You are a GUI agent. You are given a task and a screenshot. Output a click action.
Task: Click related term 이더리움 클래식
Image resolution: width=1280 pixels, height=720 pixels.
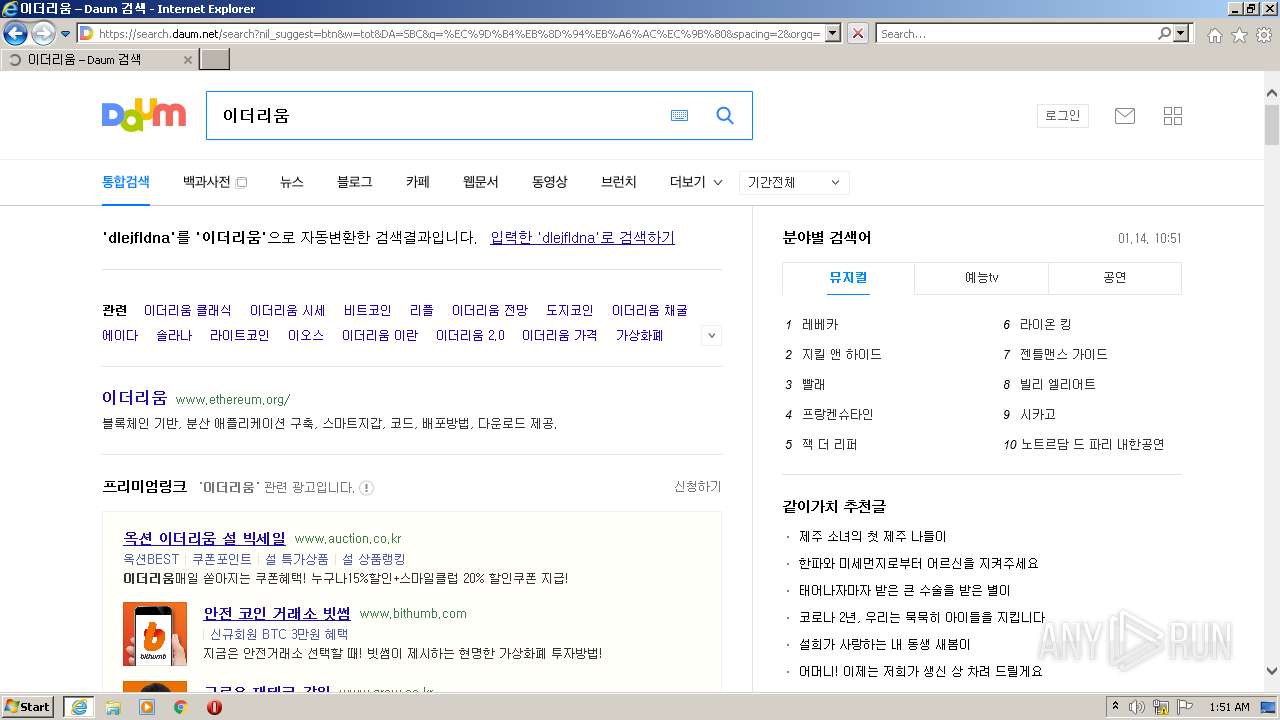(188, 311)
